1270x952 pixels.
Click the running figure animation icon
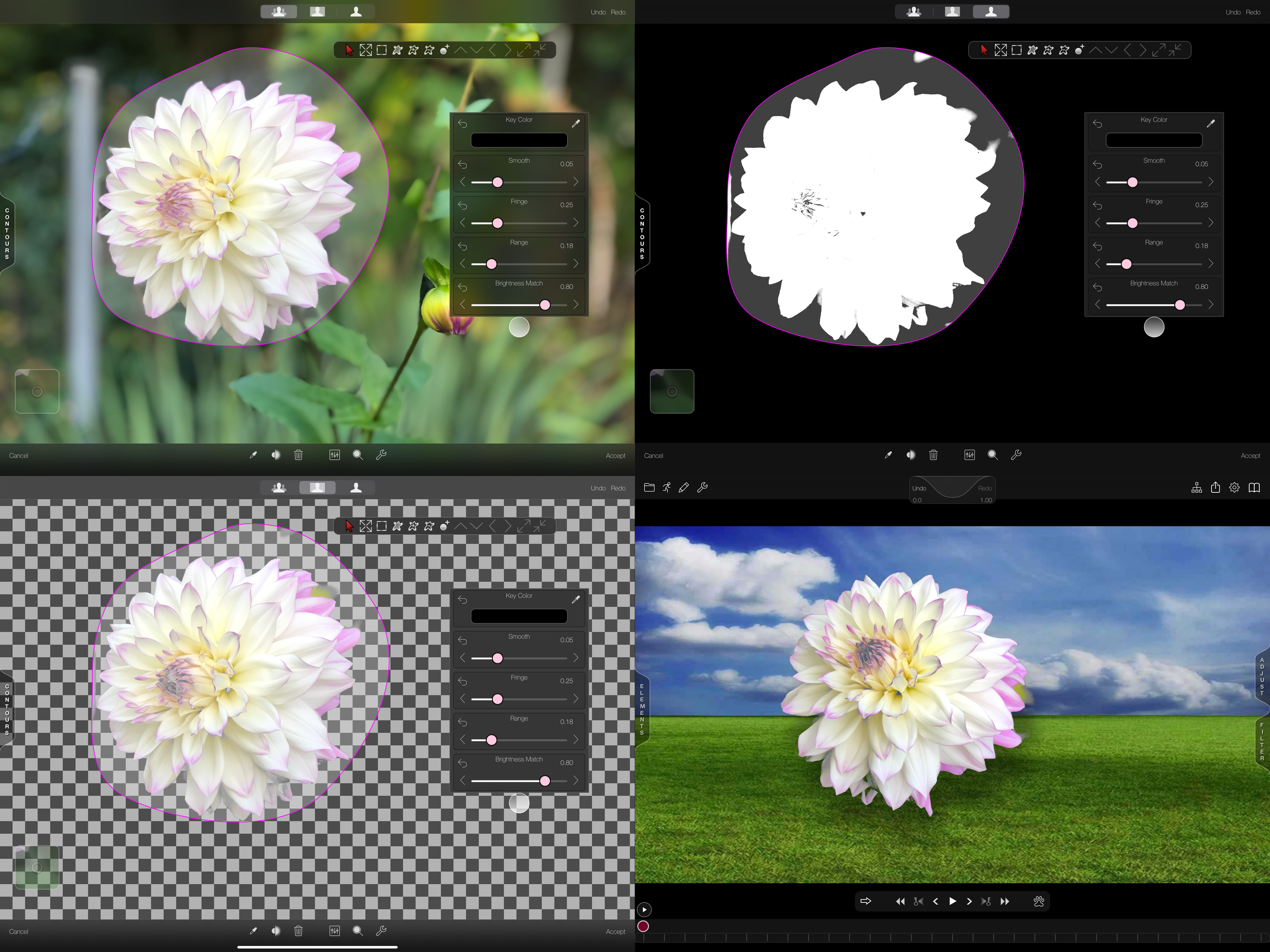pyautogui.click(x=667, y=488)
